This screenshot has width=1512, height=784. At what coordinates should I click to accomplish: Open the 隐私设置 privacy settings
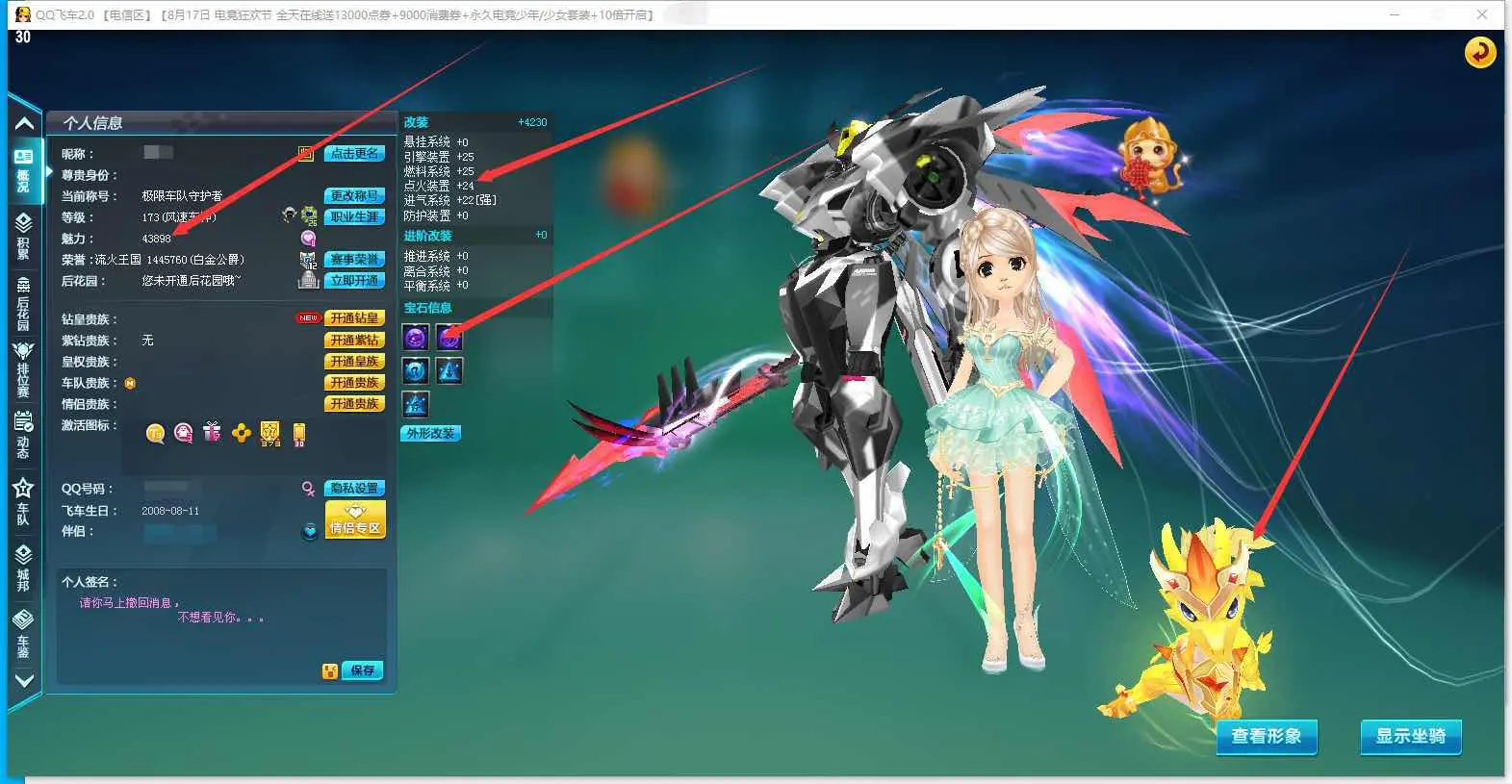(x=354, y=489)
